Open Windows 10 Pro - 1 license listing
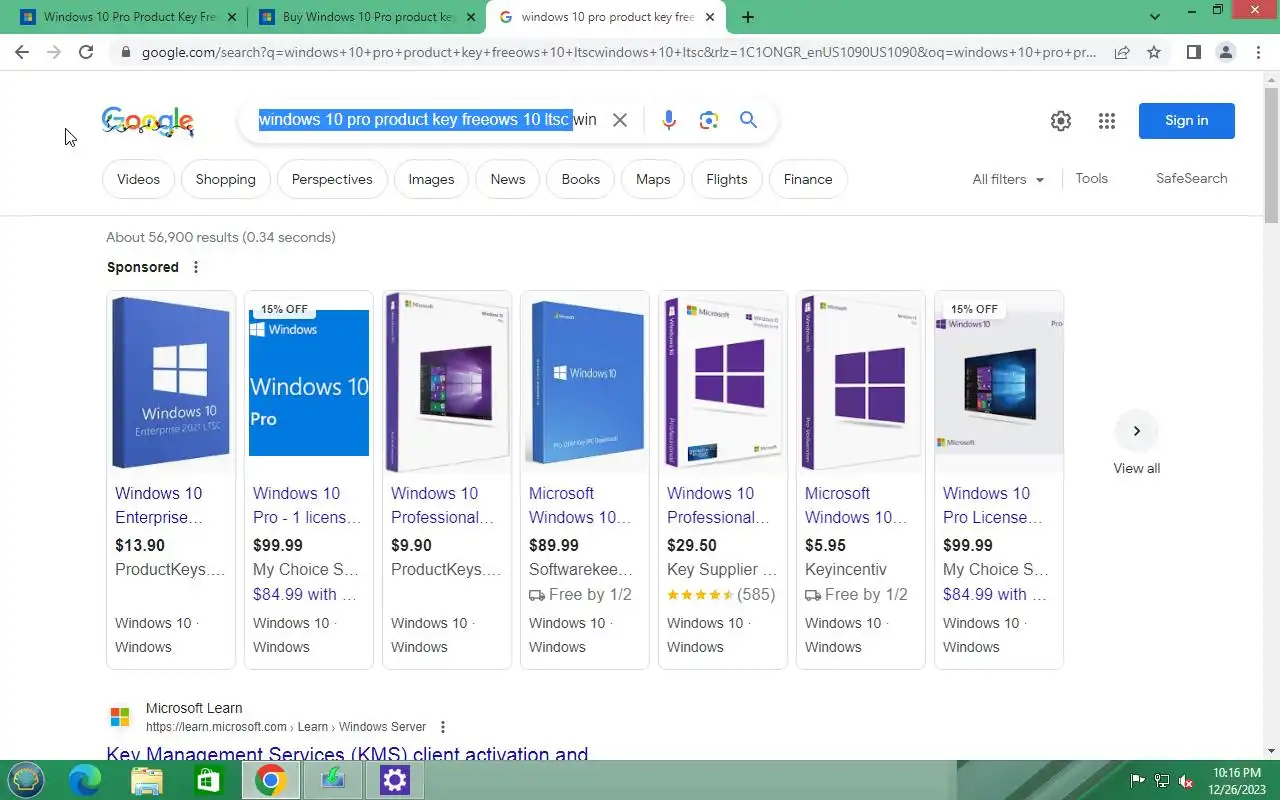The width and height of the screenshot is (1280, 800). tap(307, 505)
